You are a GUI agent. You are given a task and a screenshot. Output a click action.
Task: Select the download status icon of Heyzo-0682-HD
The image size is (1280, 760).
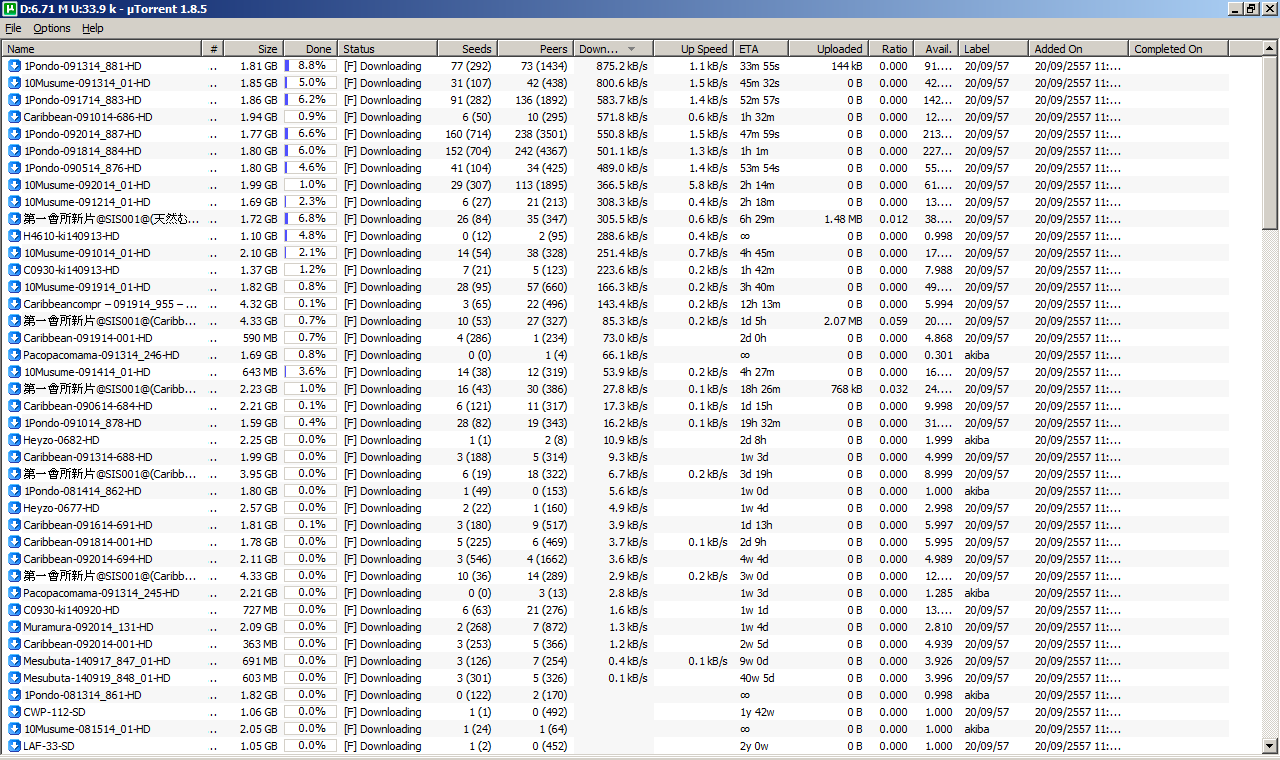tap(14, 440)
